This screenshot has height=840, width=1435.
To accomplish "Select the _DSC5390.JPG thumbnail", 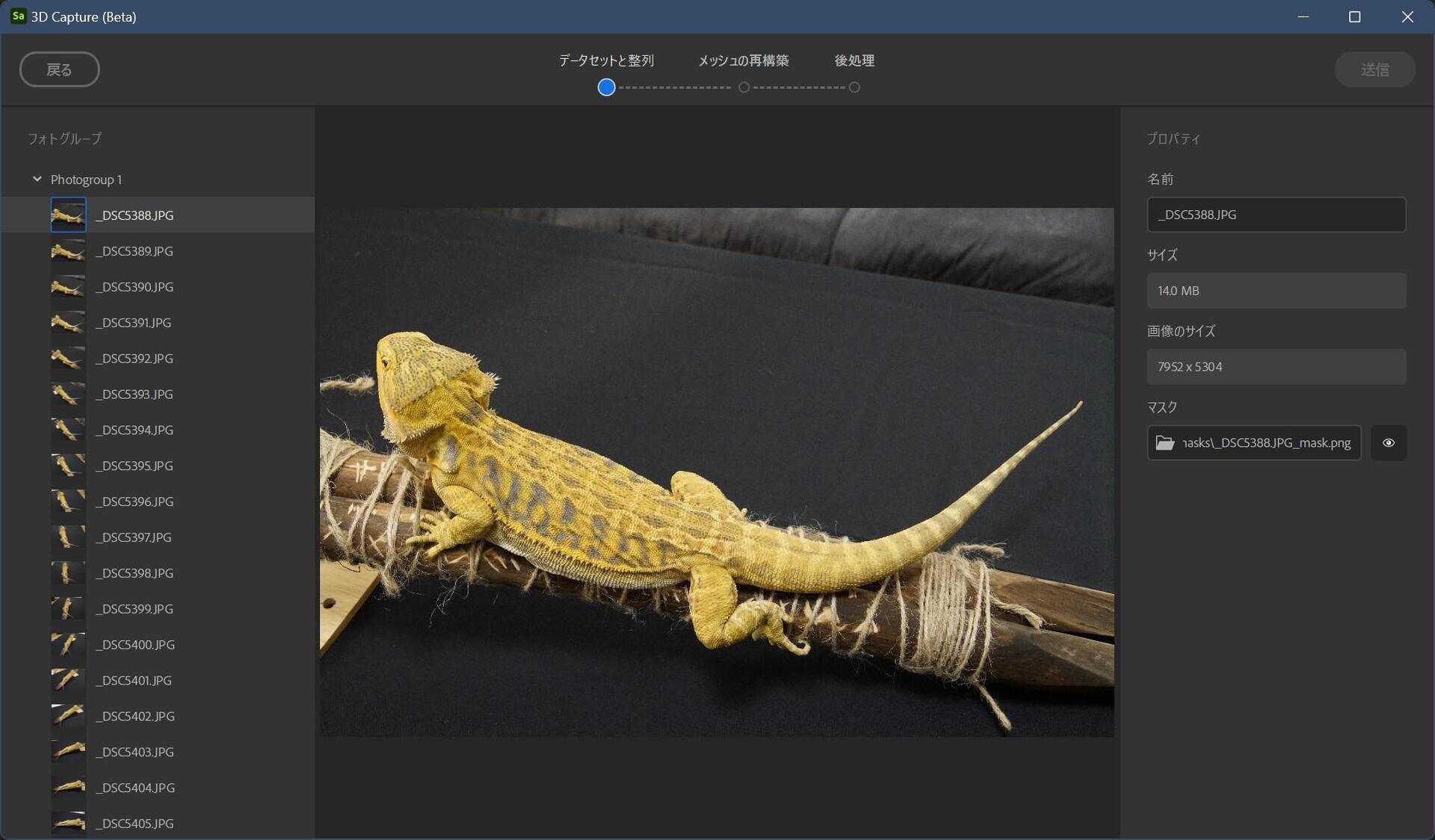I will click(x=68, y=287).
